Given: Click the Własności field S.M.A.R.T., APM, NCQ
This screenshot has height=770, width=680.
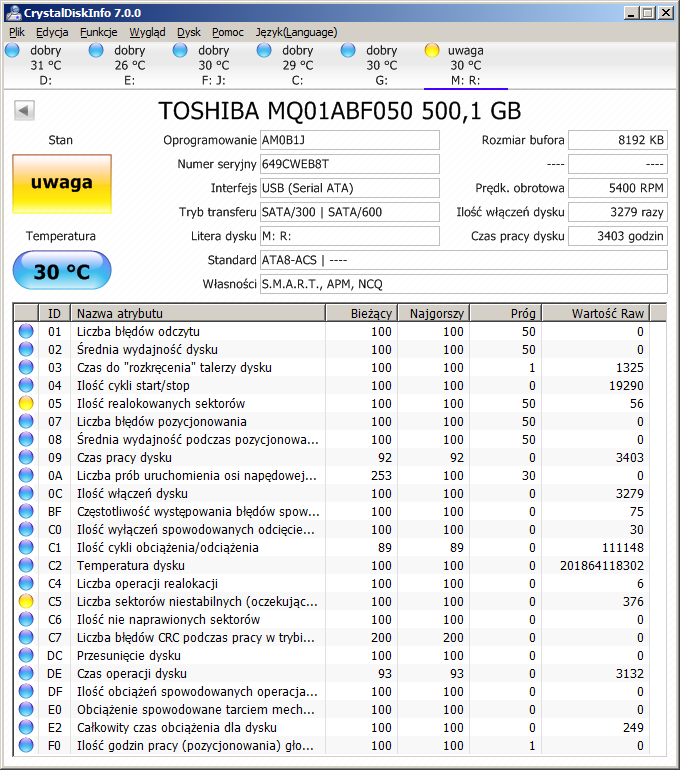Looking at the screenshot, I should pyautogui.click(x=463, y=284).
